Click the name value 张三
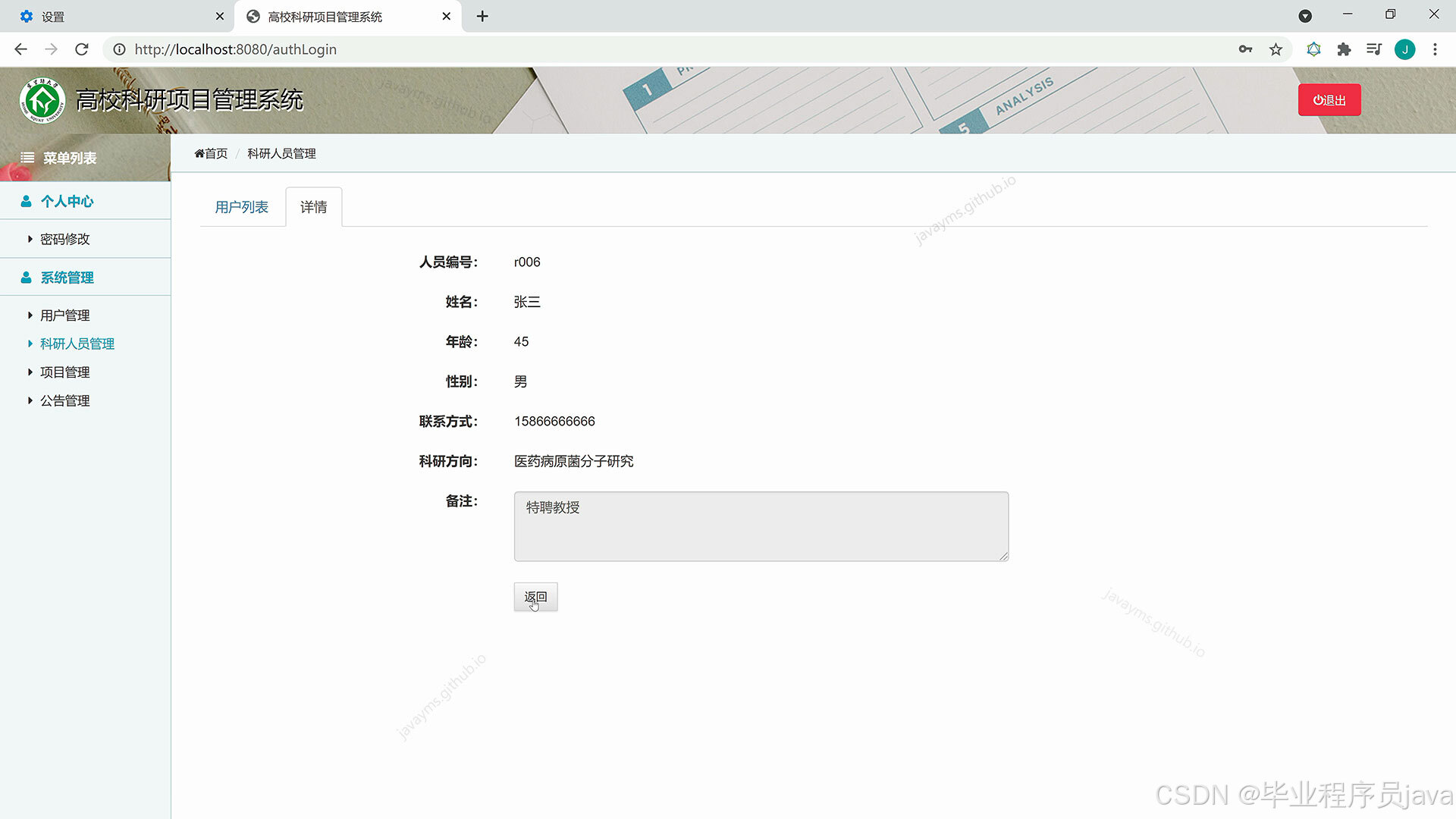The image size is (1456, 819). [527, 302]
